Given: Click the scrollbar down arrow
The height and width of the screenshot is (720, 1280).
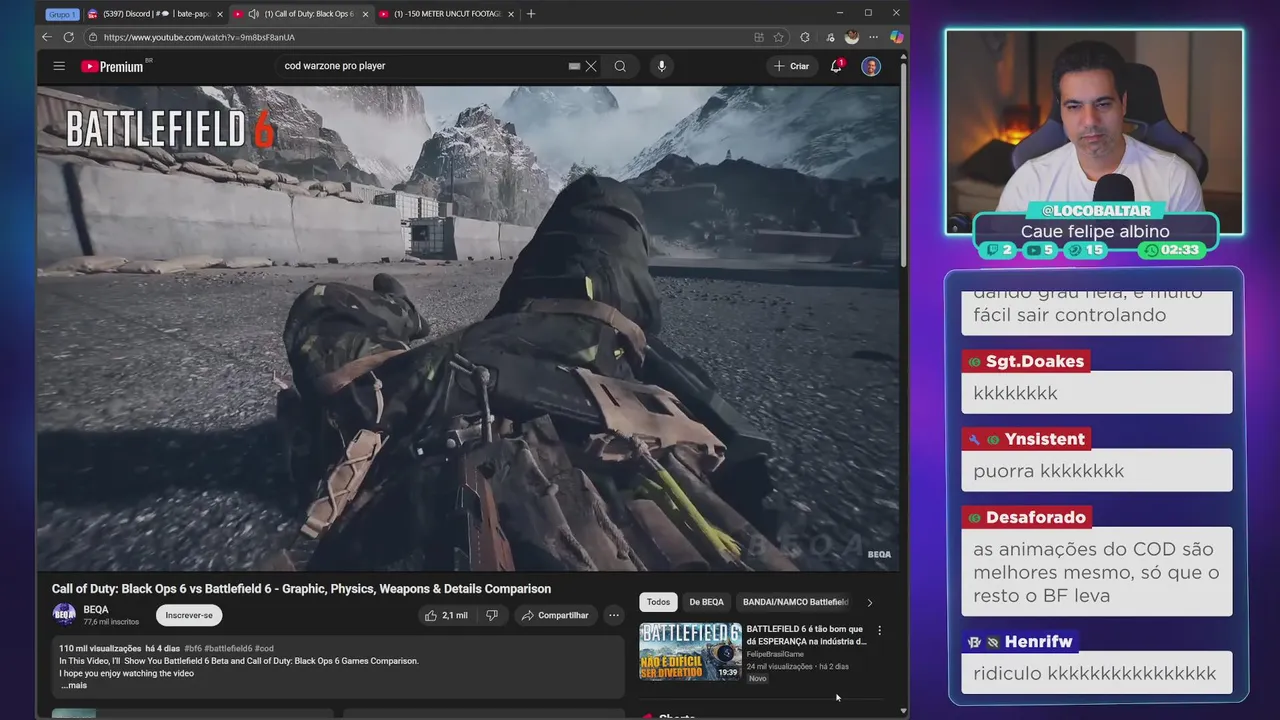Looking at the screenshot, I should tap(904, 711).
